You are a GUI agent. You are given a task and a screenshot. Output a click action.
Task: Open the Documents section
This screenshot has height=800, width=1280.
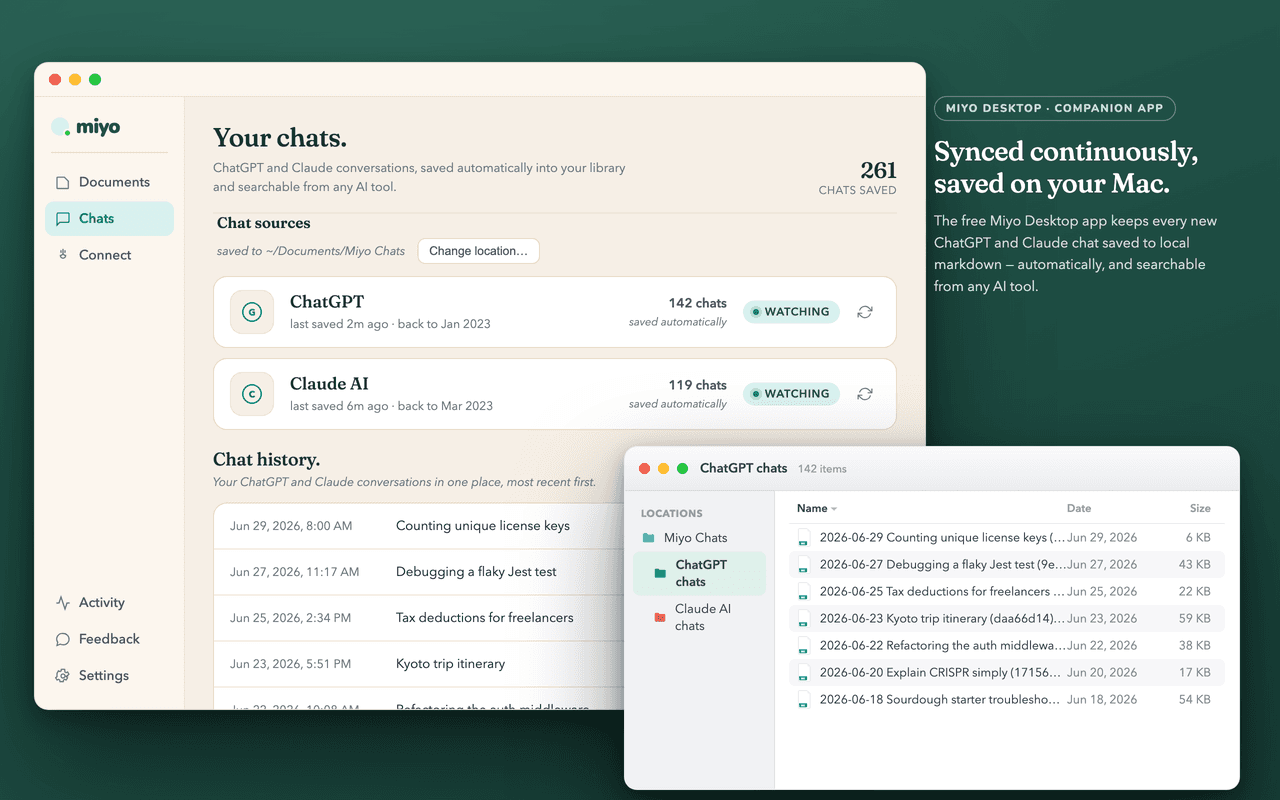click(x=109, y=182)
